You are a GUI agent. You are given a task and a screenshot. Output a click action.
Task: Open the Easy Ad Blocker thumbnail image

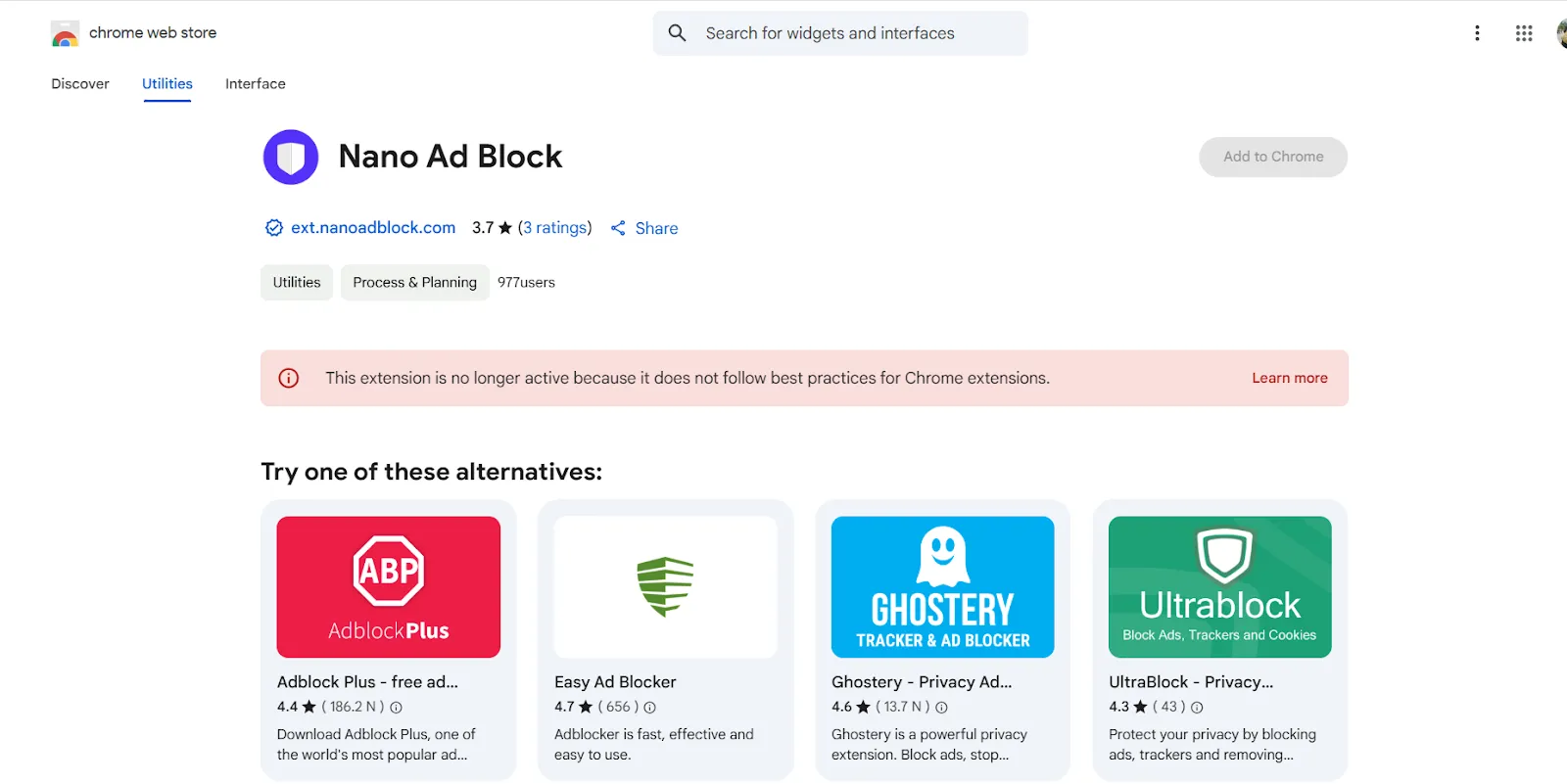[x=666, y=587]
